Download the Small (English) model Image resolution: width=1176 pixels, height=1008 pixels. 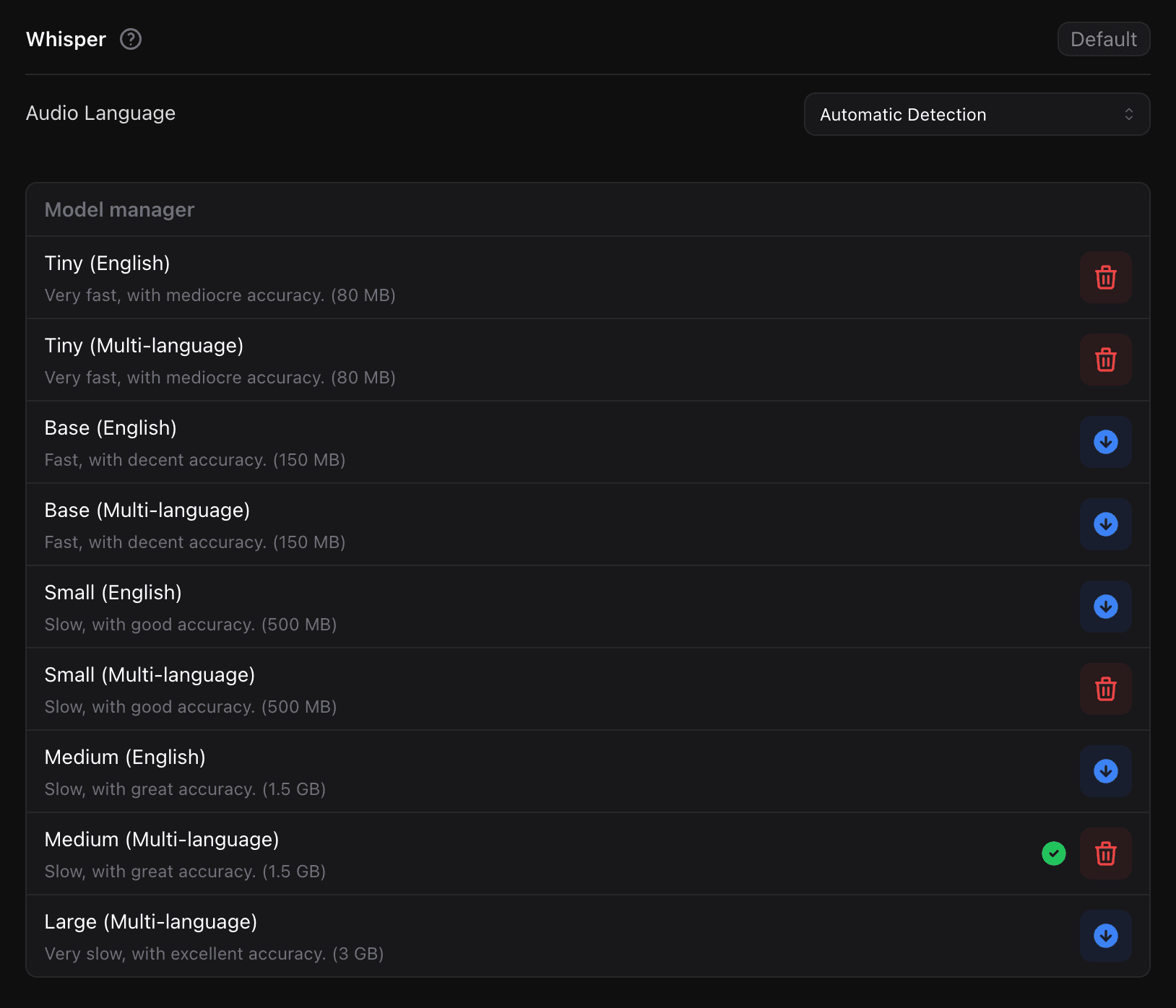click(1105, 607)
